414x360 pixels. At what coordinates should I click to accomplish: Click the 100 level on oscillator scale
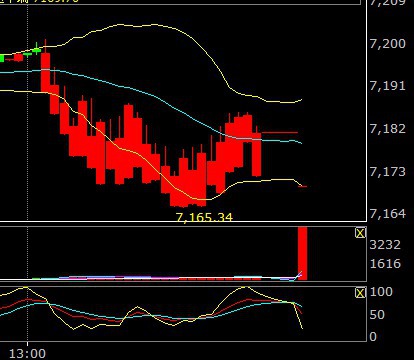[381, 292]
